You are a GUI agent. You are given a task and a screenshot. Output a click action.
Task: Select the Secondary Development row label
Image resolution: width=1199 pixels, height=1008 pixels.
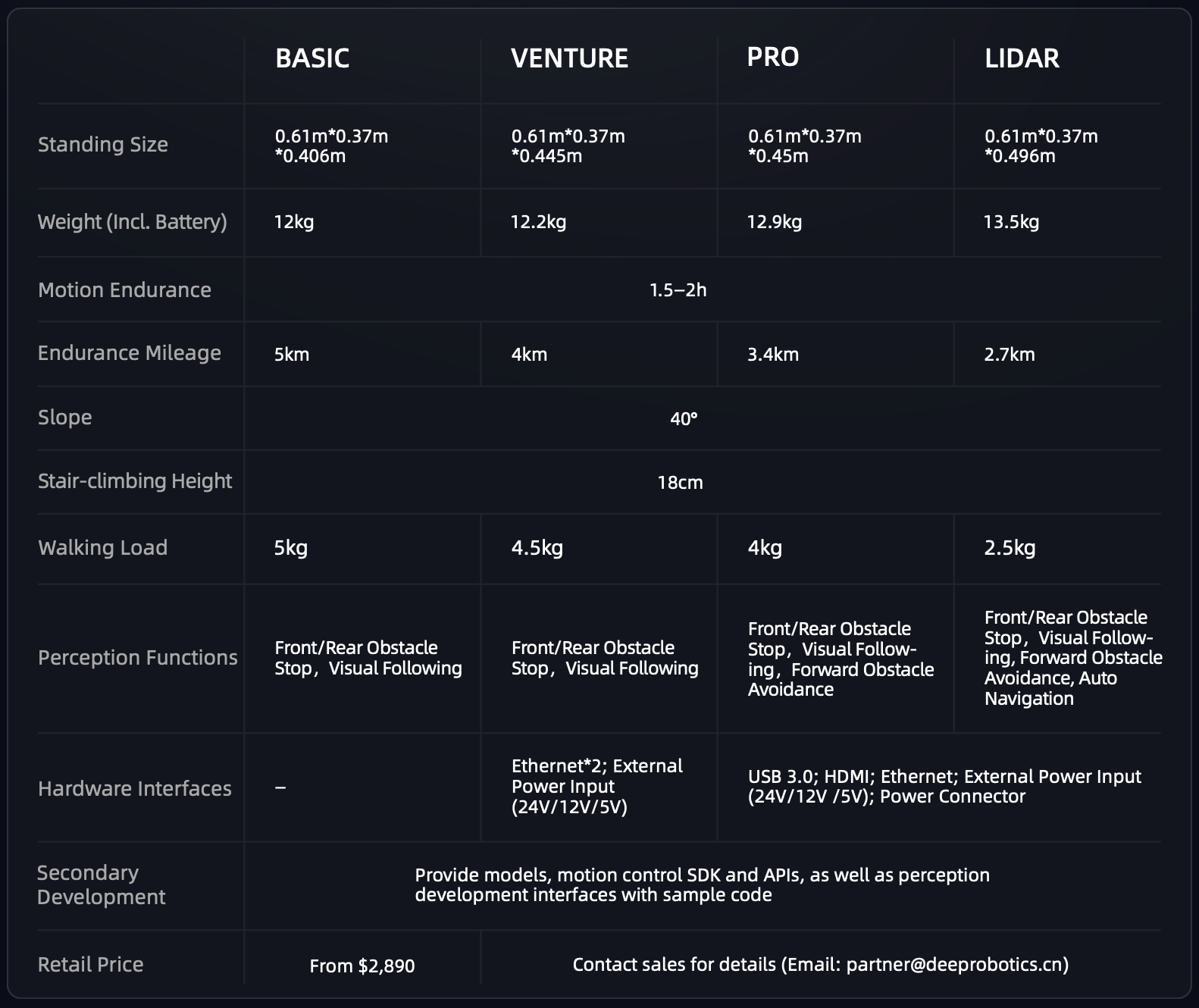point(102,884)
